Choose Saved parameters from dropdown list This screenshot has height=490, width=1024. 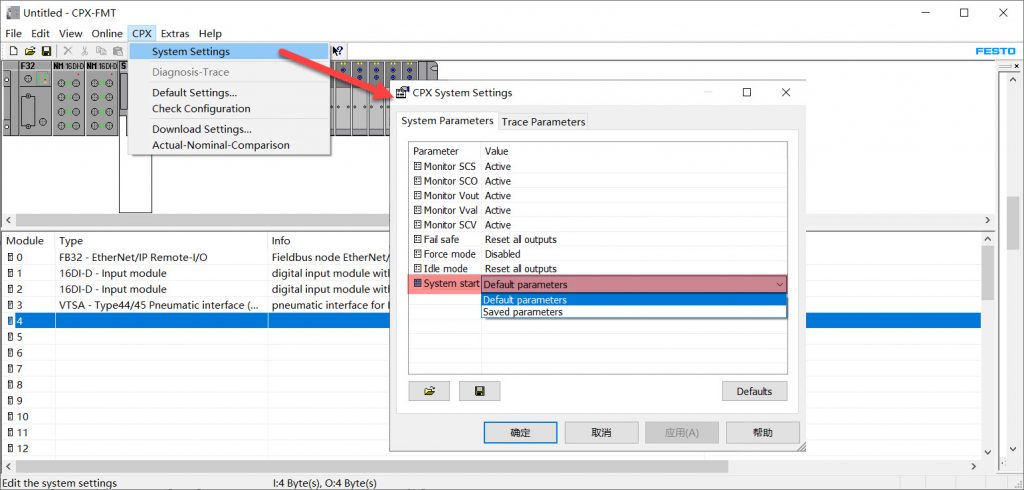633,312
